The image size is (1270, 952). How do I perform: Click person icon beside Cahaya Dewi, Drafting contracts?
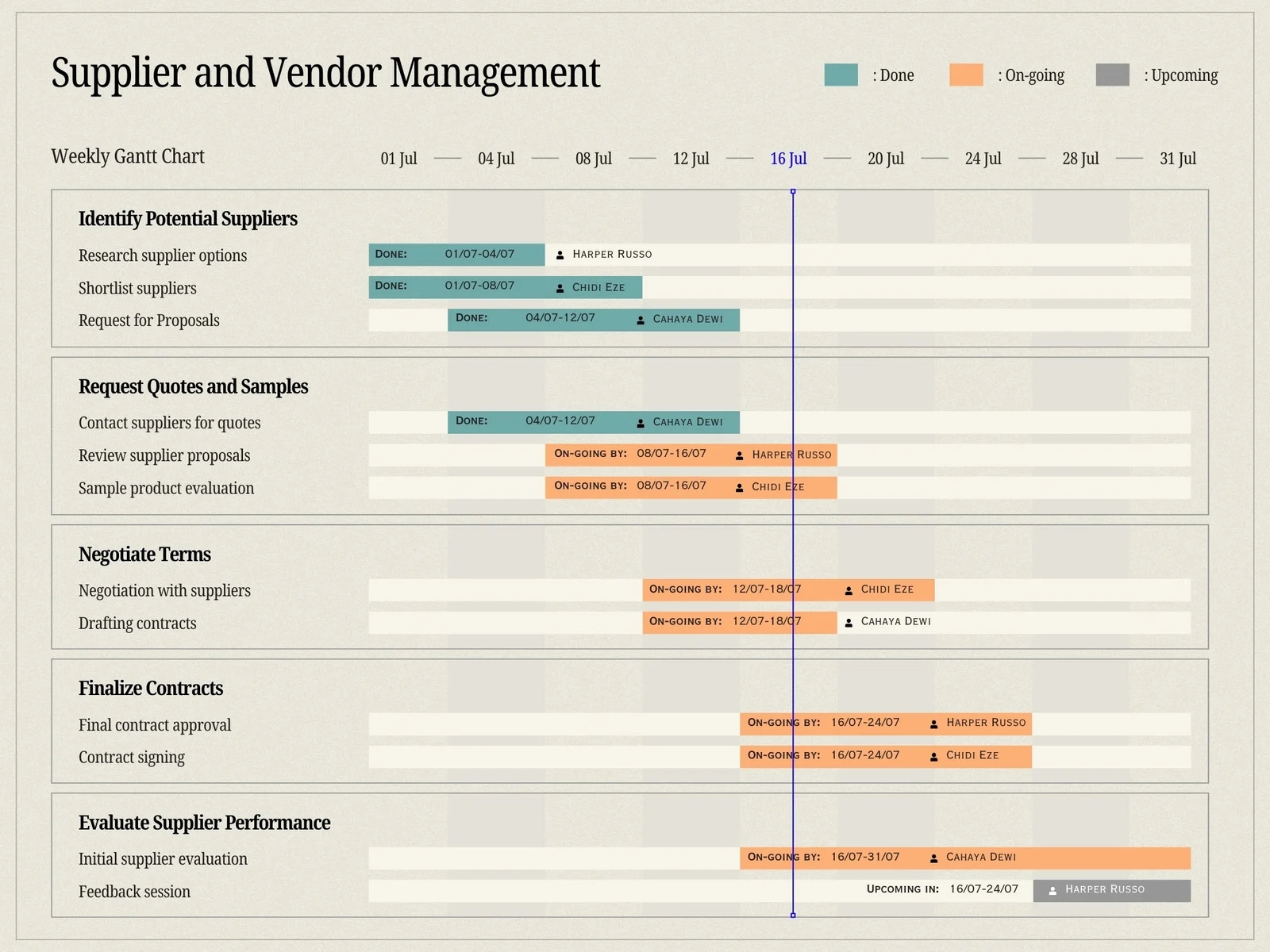point(849,623)
